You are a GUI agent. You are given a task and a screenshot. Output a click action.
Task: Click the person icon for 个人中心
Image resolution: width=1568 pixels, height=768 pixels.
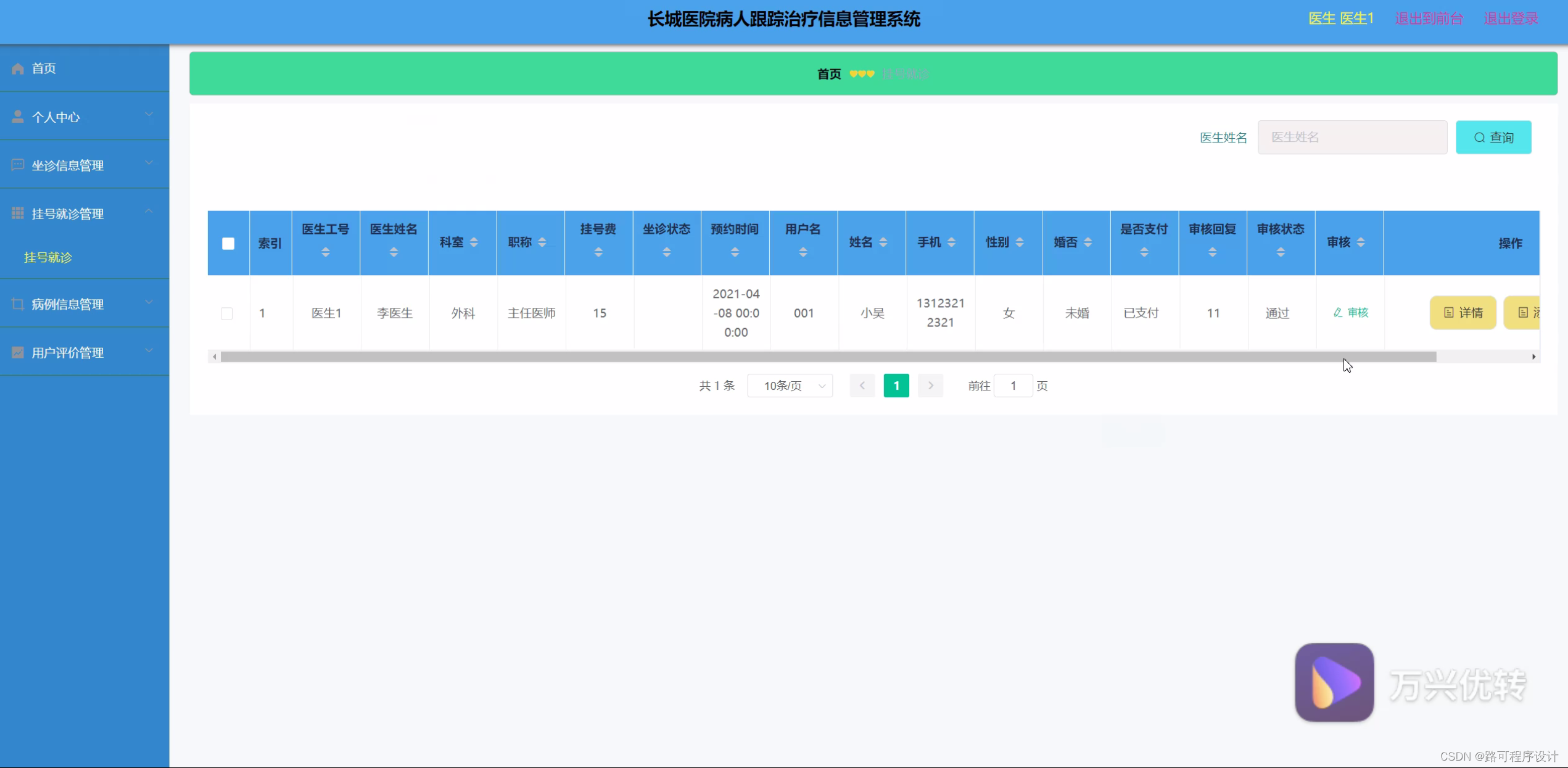[18, 117]
